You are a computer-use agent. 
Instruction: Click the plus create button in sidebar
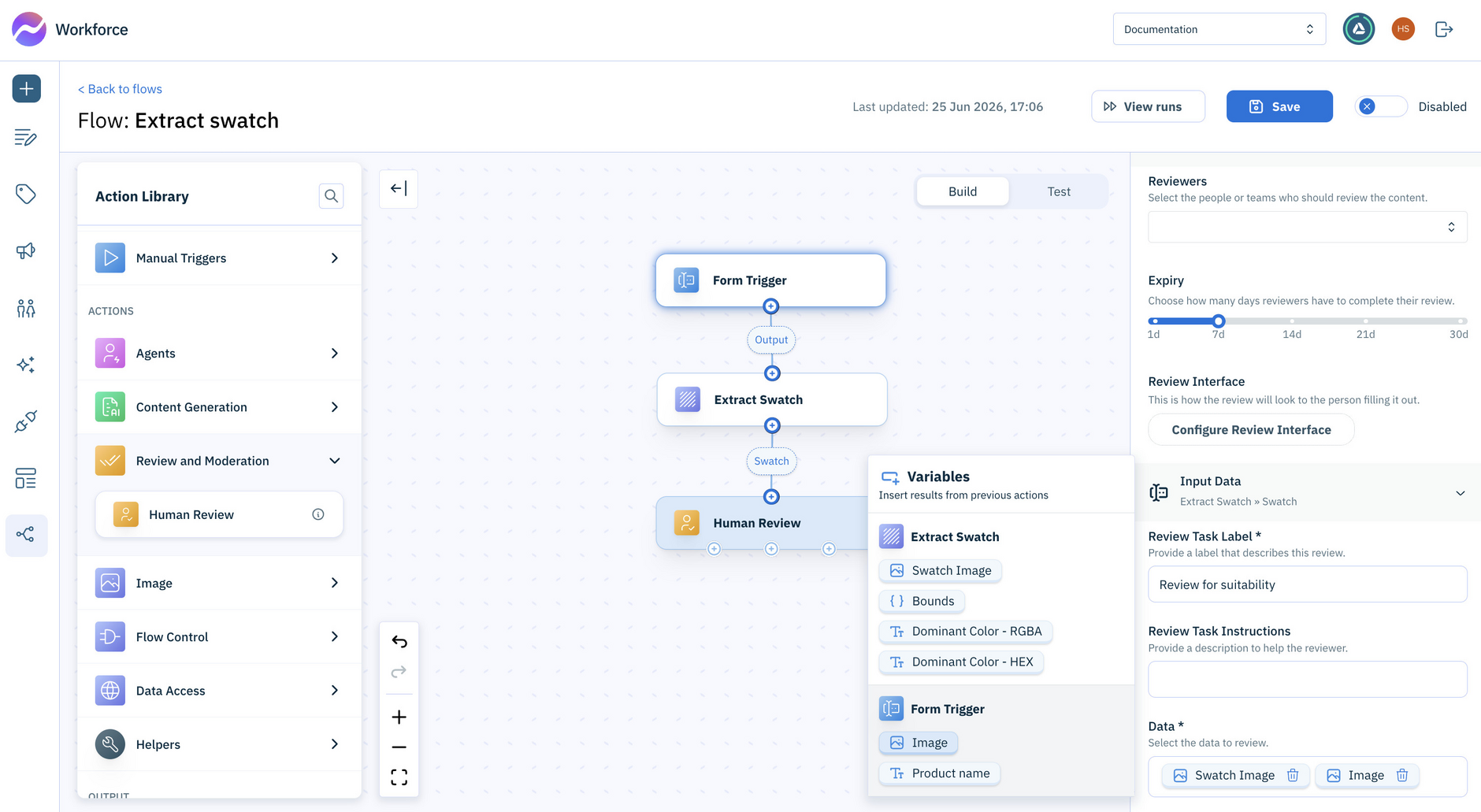click(26, 88)
